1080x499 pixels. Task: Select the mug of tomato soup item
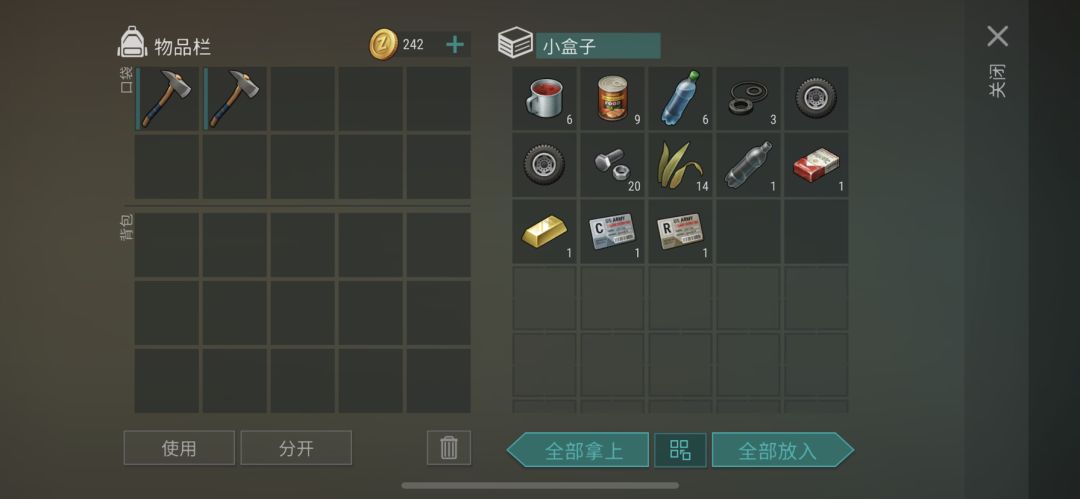(x=544, y=98)
